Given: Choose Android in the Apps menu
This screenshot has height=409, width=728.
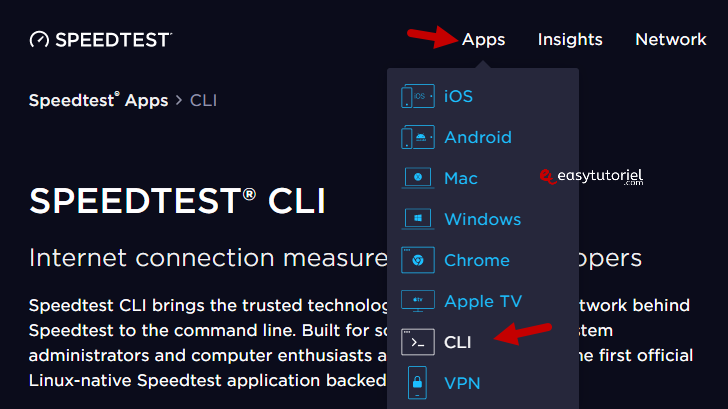Looking at the screenshot, I should tap(477, 138).
